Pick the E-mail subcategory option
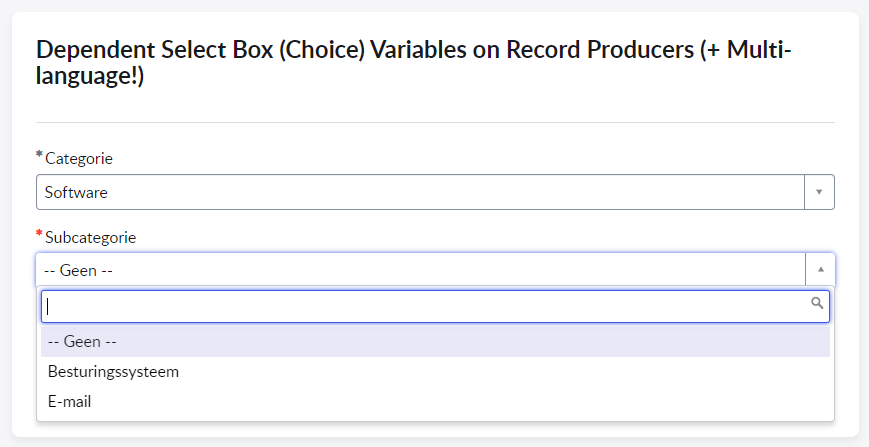 pyautogui.click(x=70, y=401)
